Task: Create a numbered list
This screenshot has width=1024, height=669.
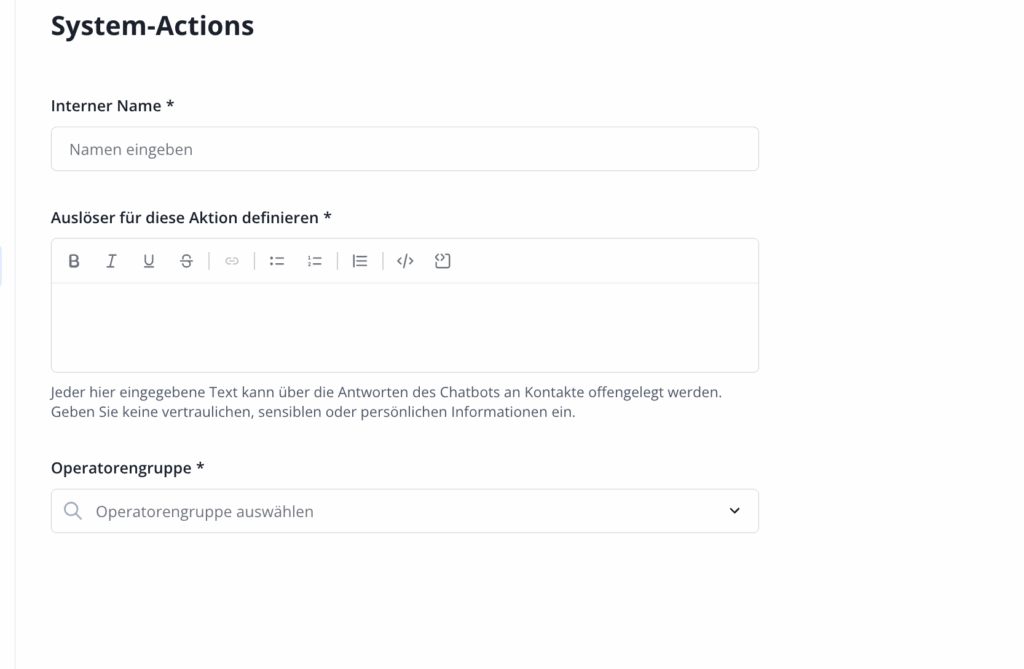Action: (315, 261)
